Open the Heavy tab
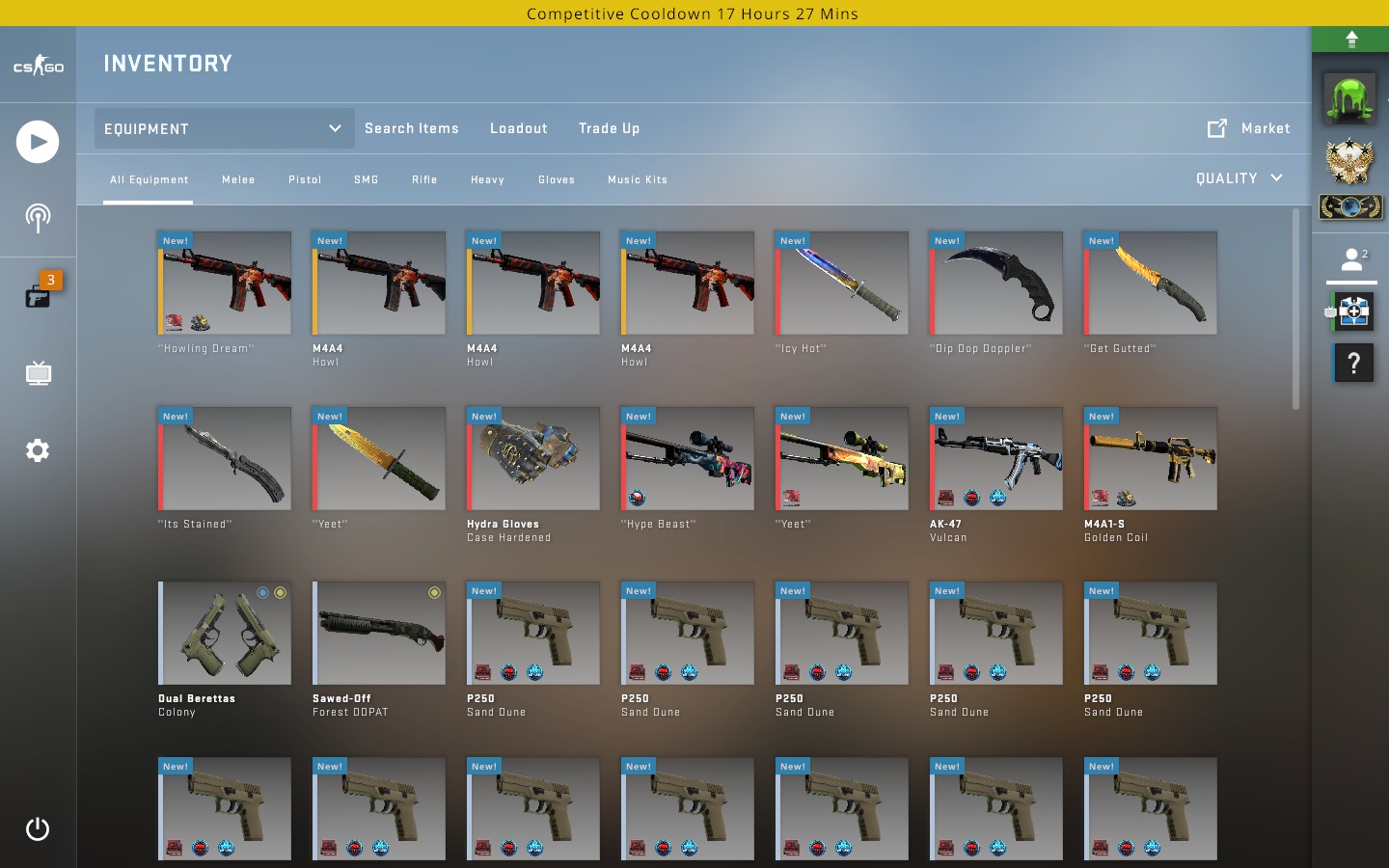Screen dimensions: 1389x868 [487, 180]
